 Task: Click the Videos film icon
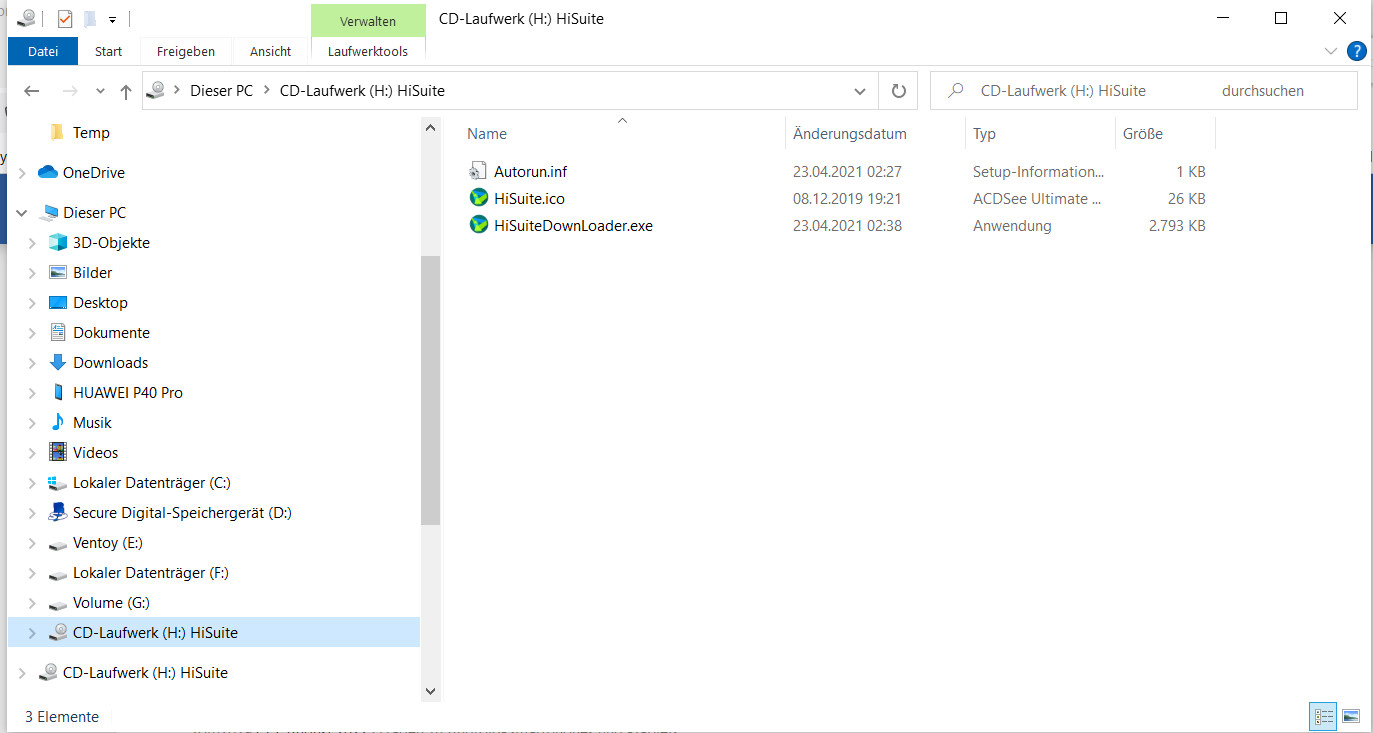(58, 452)
